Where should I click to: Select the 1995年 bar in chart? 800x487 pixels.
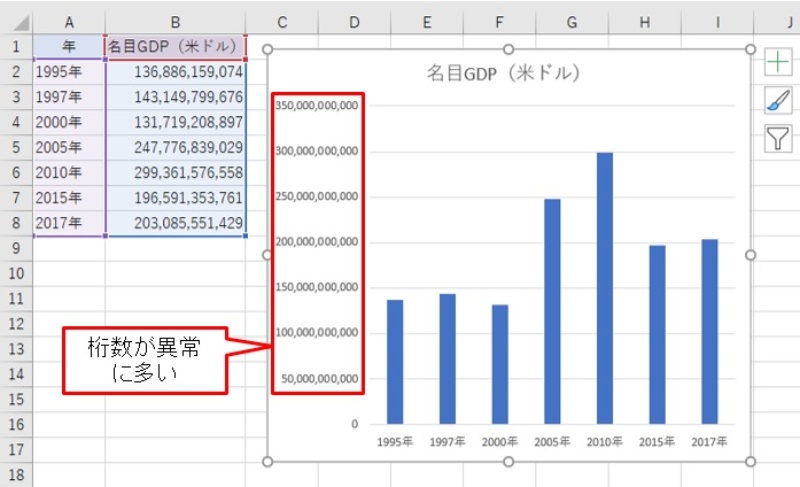click(395, 361)
